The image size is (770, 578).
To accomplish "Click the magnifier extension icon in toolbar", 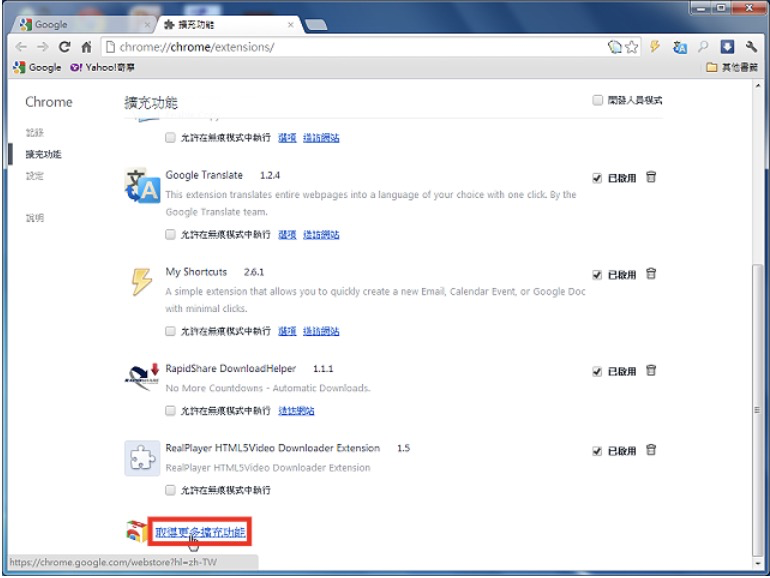I will pyautogui.click(x=703, y=47).
